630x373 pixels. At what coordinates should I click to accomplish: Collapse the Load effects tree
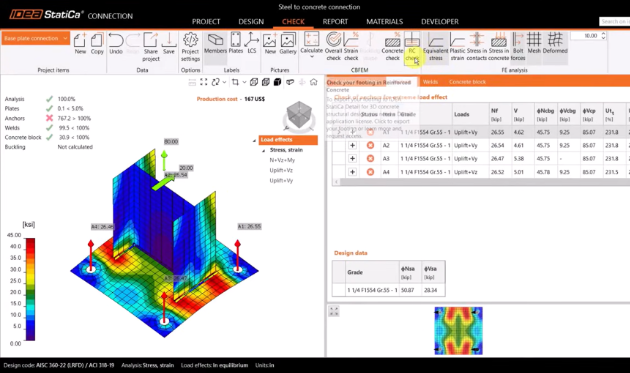click(x=254, y=140)
